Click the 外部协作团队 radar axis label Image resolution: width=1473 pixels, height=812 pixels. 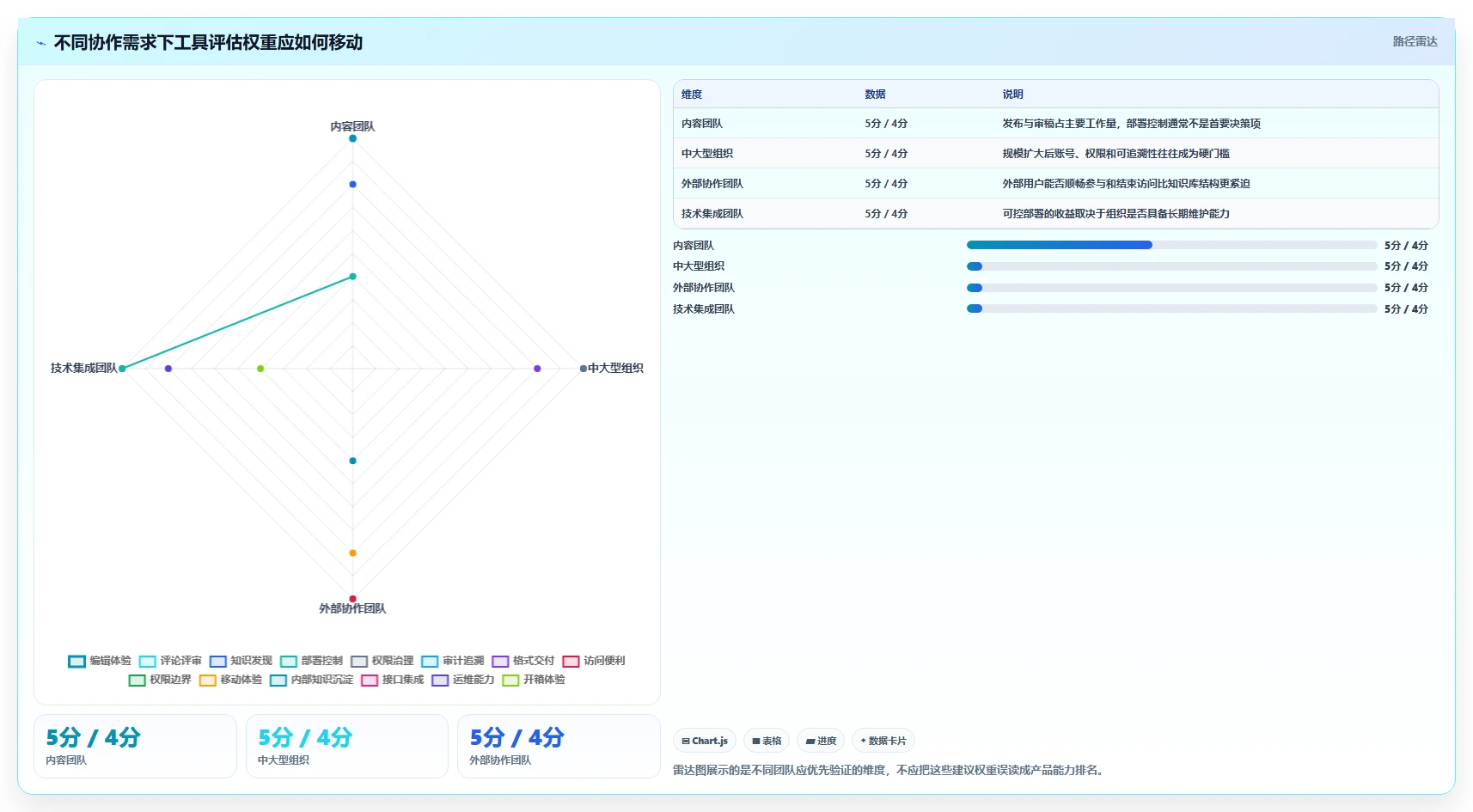pos(352,608)
